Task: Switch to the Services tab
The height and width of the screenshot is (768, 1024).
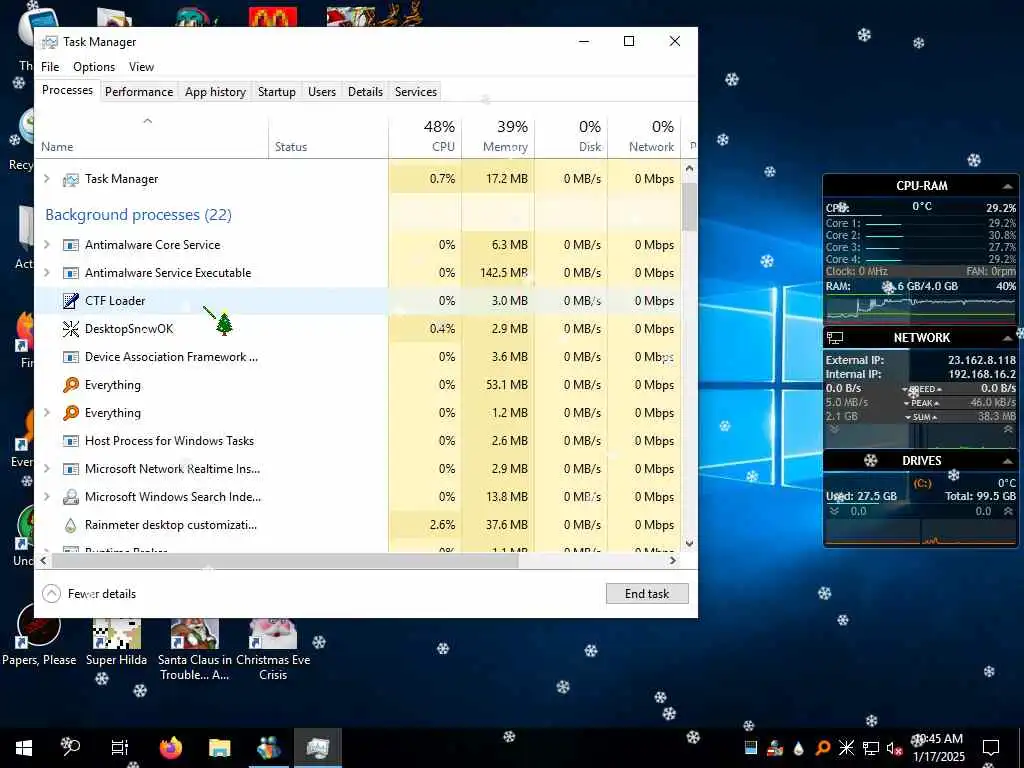Action: 415,92
